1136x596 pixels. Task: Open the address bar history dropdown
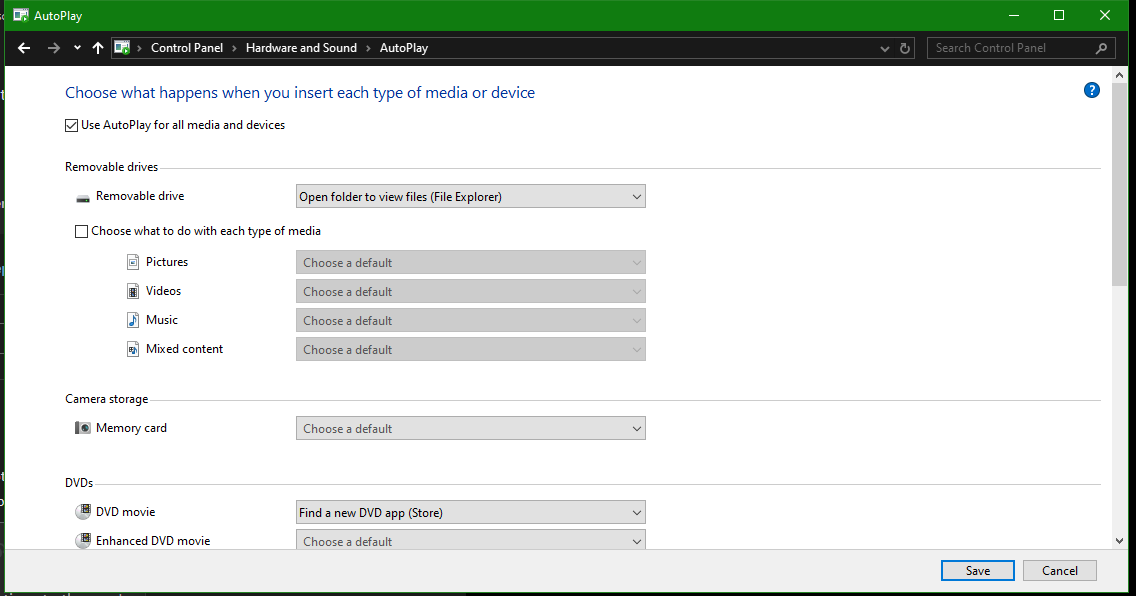point(885,49)
